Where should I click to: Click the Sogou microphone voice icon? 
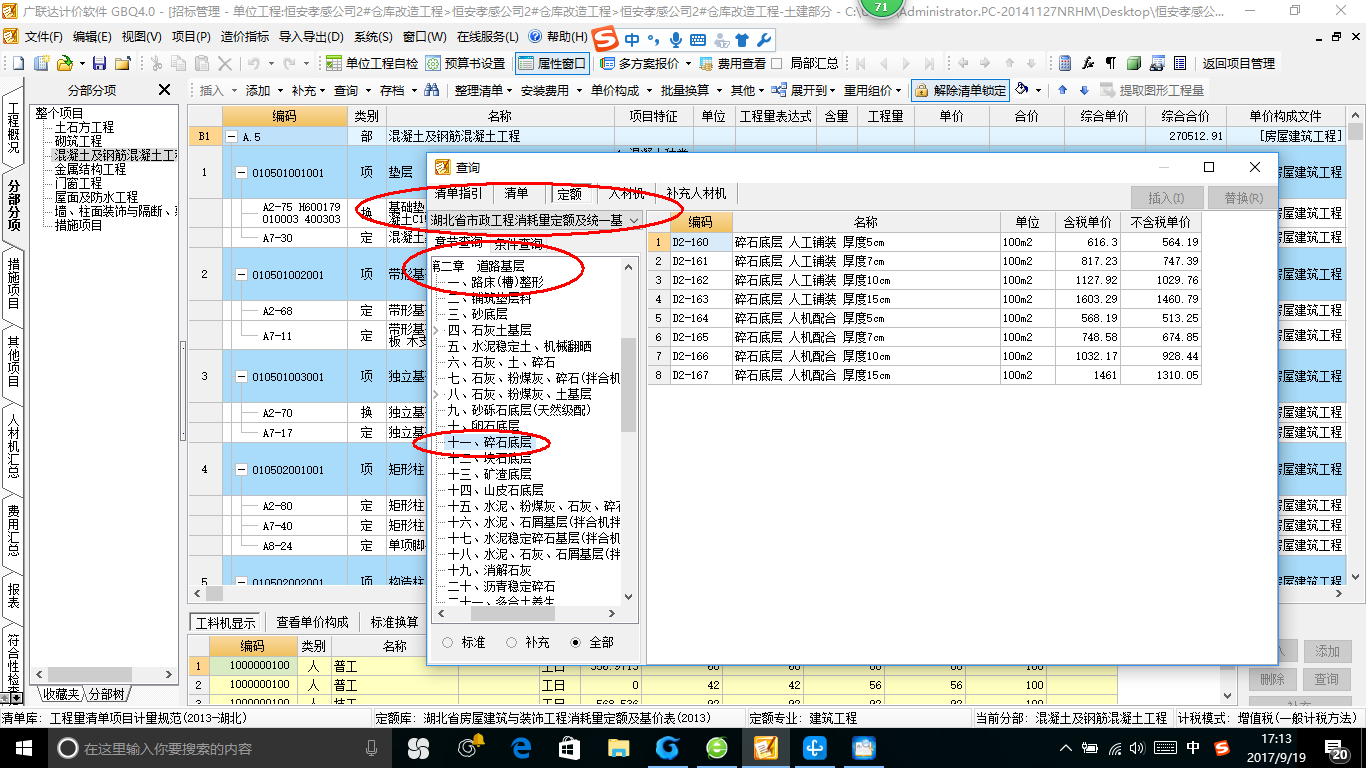(x=676, y=40)
